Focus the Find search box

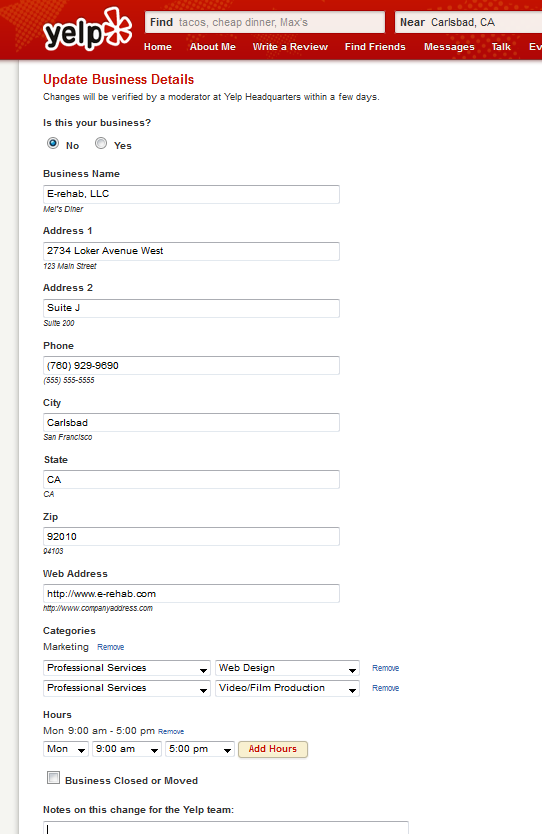pos(265,22)
